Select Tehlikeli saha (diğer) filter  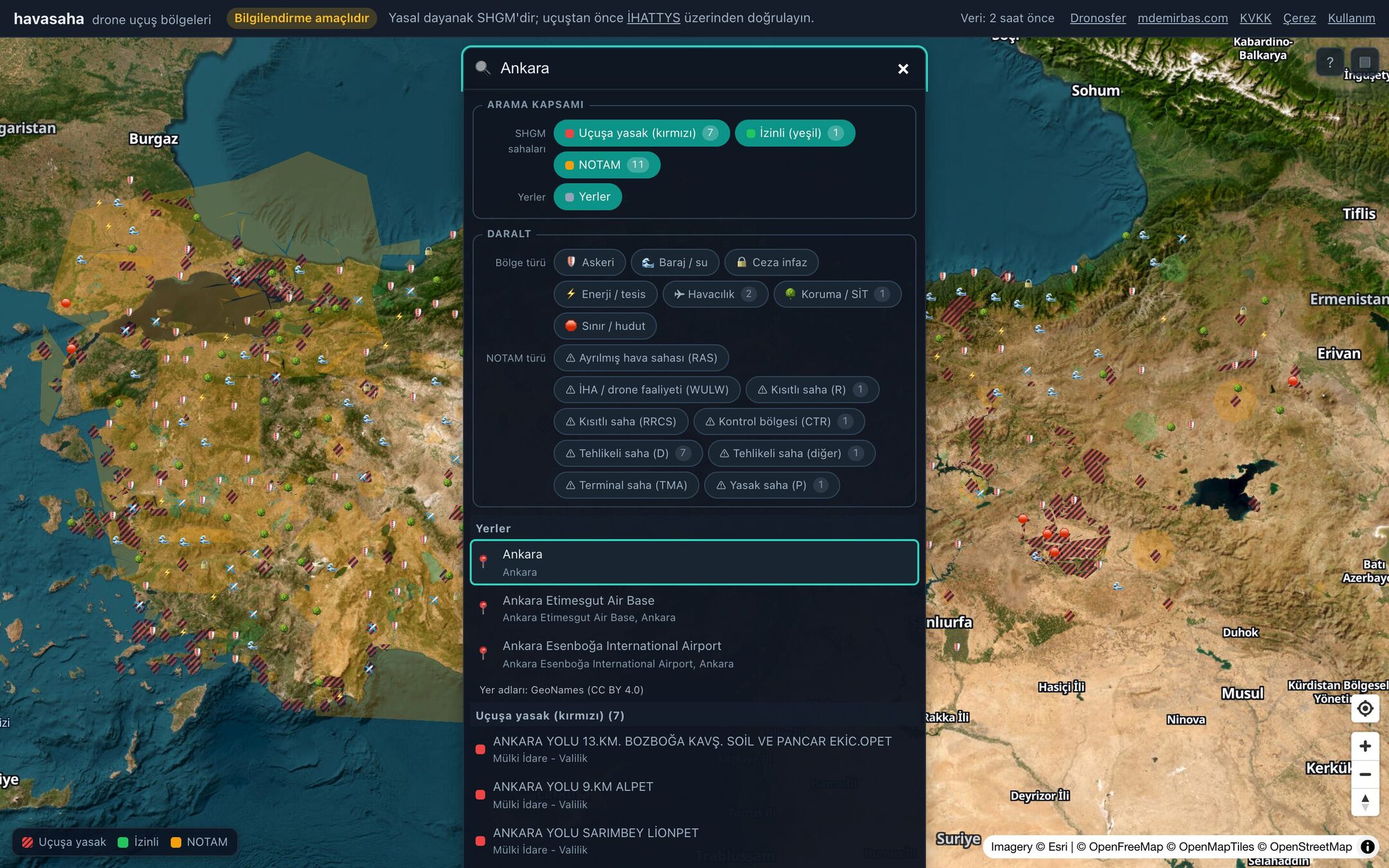click(791, 453)
